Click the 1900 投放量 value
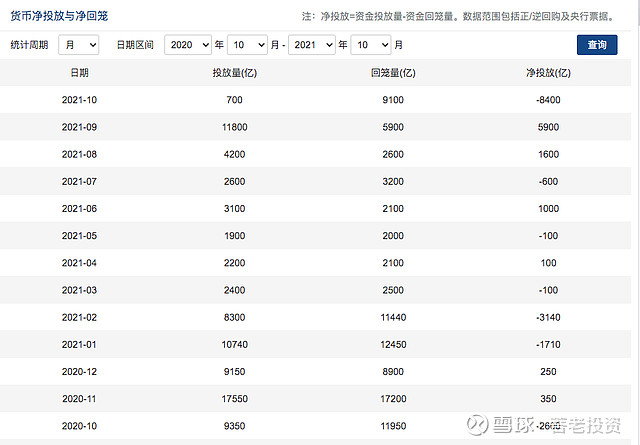Image resolution: width=640 pixels, height=445 pixels. pyautogui.click(x=234, y=236)
